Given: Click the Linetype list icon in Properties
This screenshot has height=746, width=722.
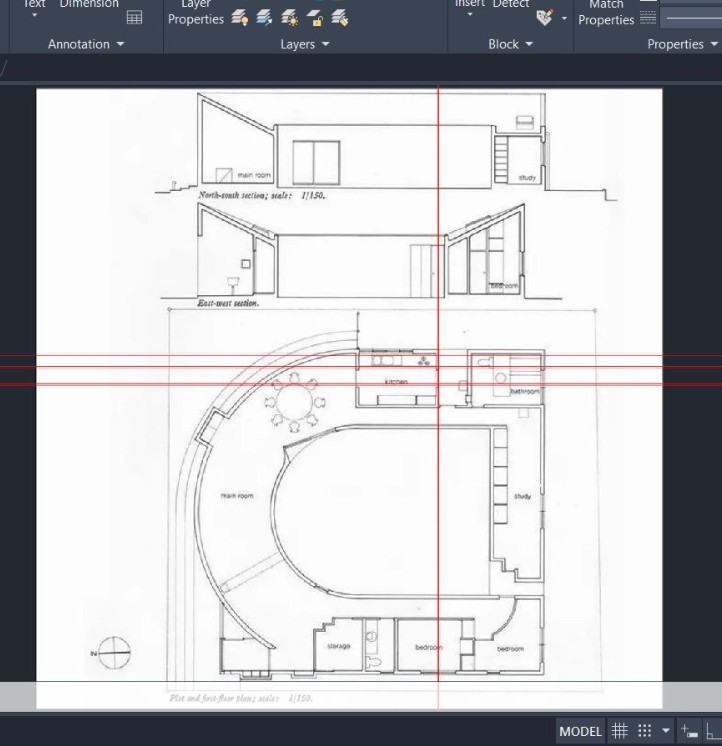Looking at the screenshot, I should point(648,18).
